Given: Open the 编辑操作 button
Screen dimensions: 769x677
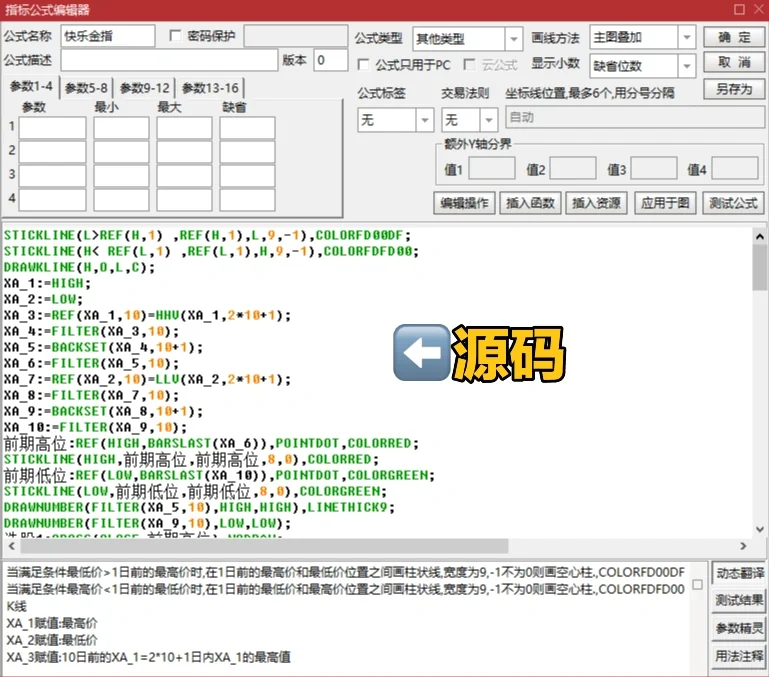Looking at the screenshot, I should coord(464,203).
